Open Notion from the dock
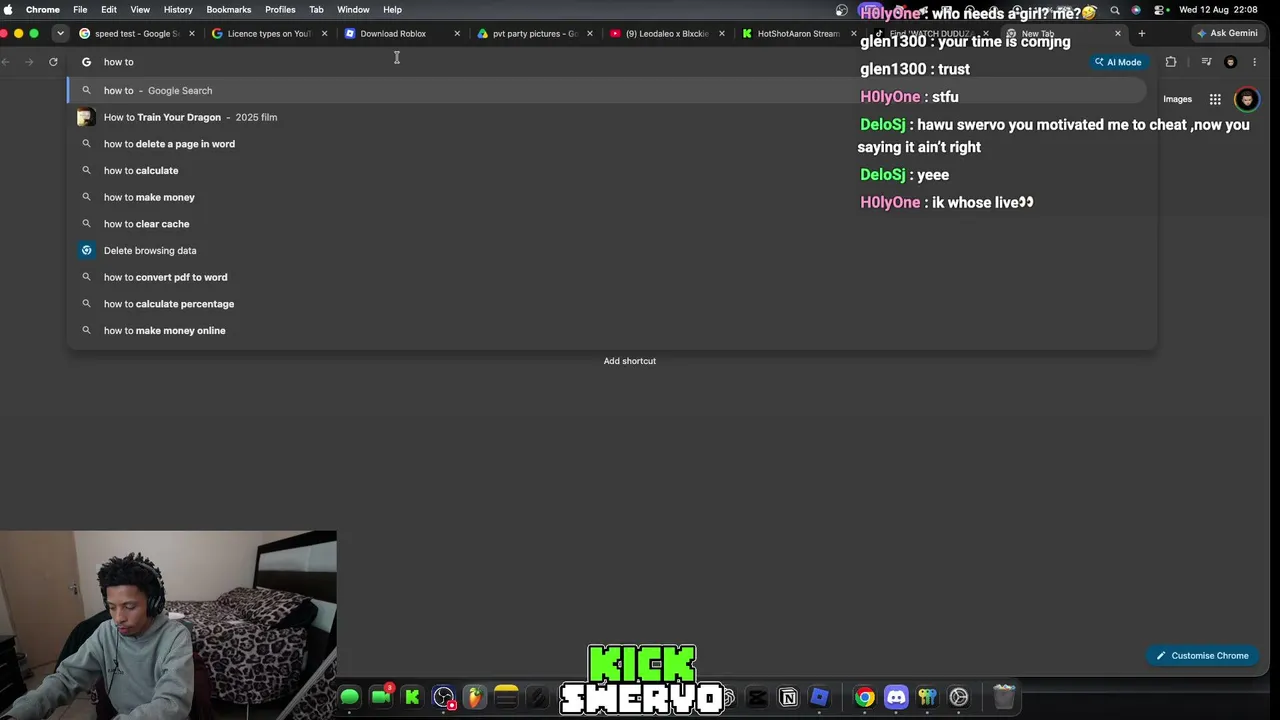 coord(788,697)
